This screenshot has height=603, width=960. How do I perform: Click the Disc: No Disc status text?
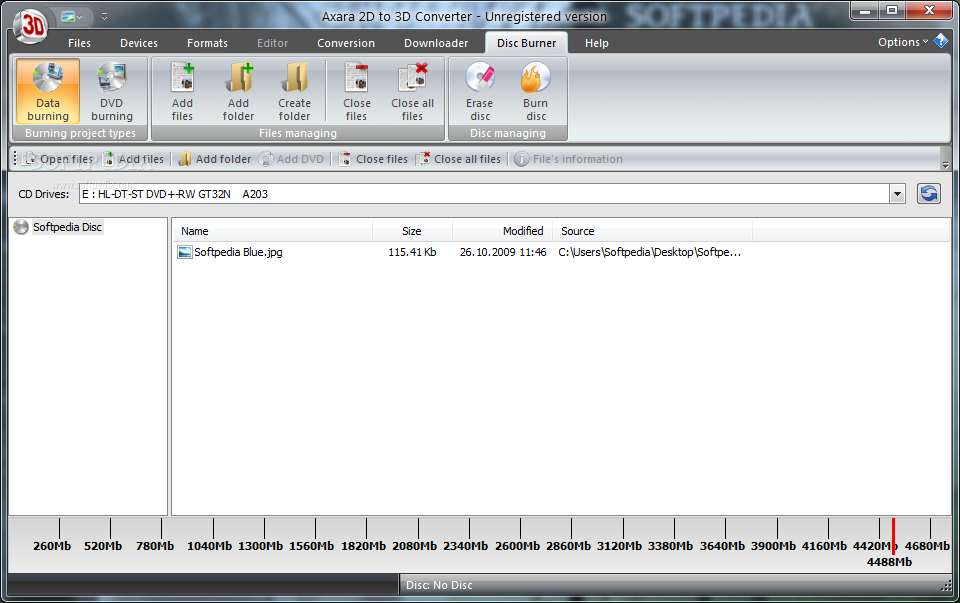[x=439, y=585]
